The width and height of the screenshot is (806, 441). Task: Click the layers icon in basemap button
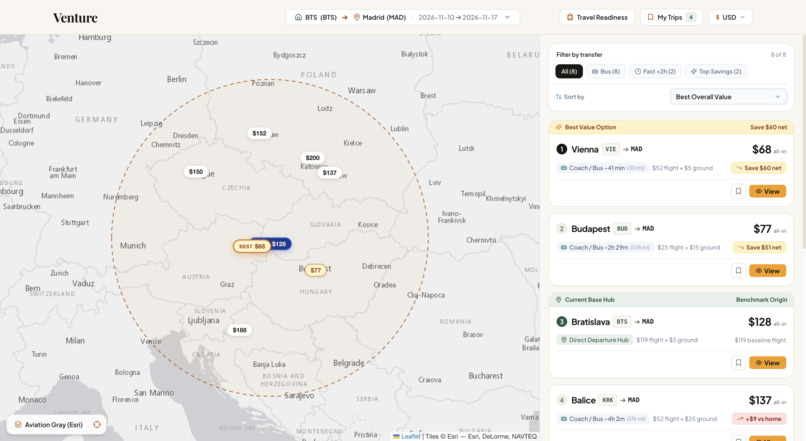[18, 425]
